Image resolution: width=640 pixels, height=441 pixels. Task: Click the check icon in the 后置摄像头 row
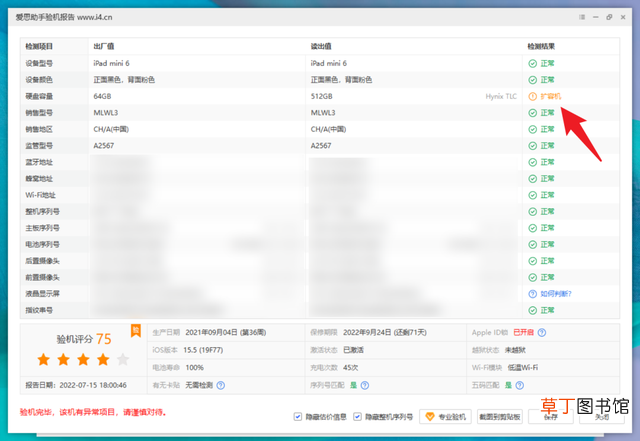[x=533, y=261]
